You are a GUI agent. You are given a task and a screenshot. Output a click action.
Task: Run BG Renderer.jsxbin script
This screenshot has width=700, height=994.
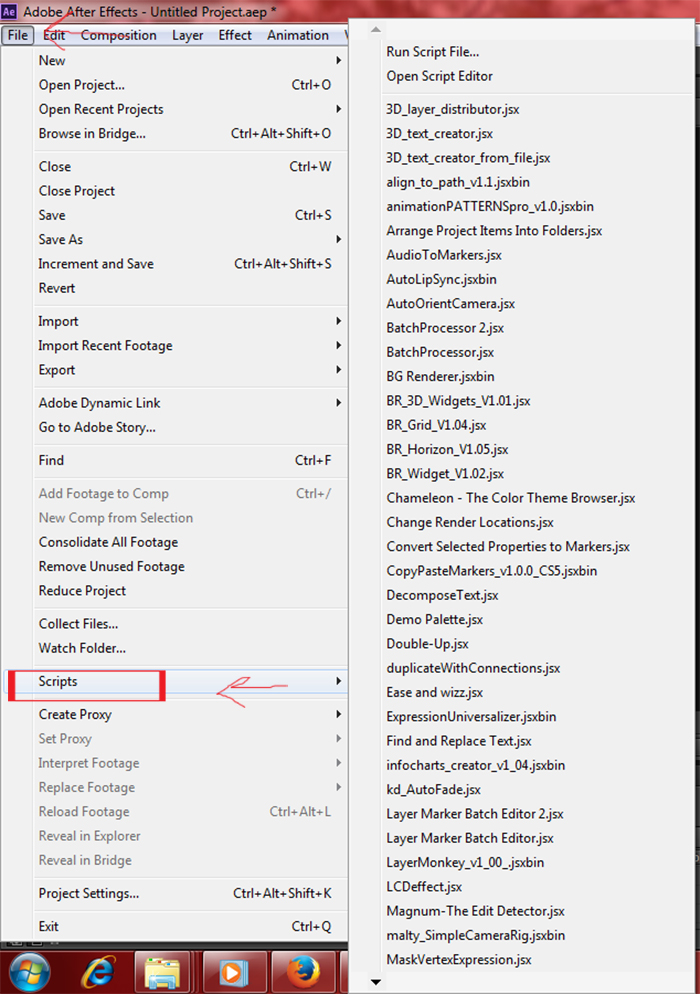(440, 377)
